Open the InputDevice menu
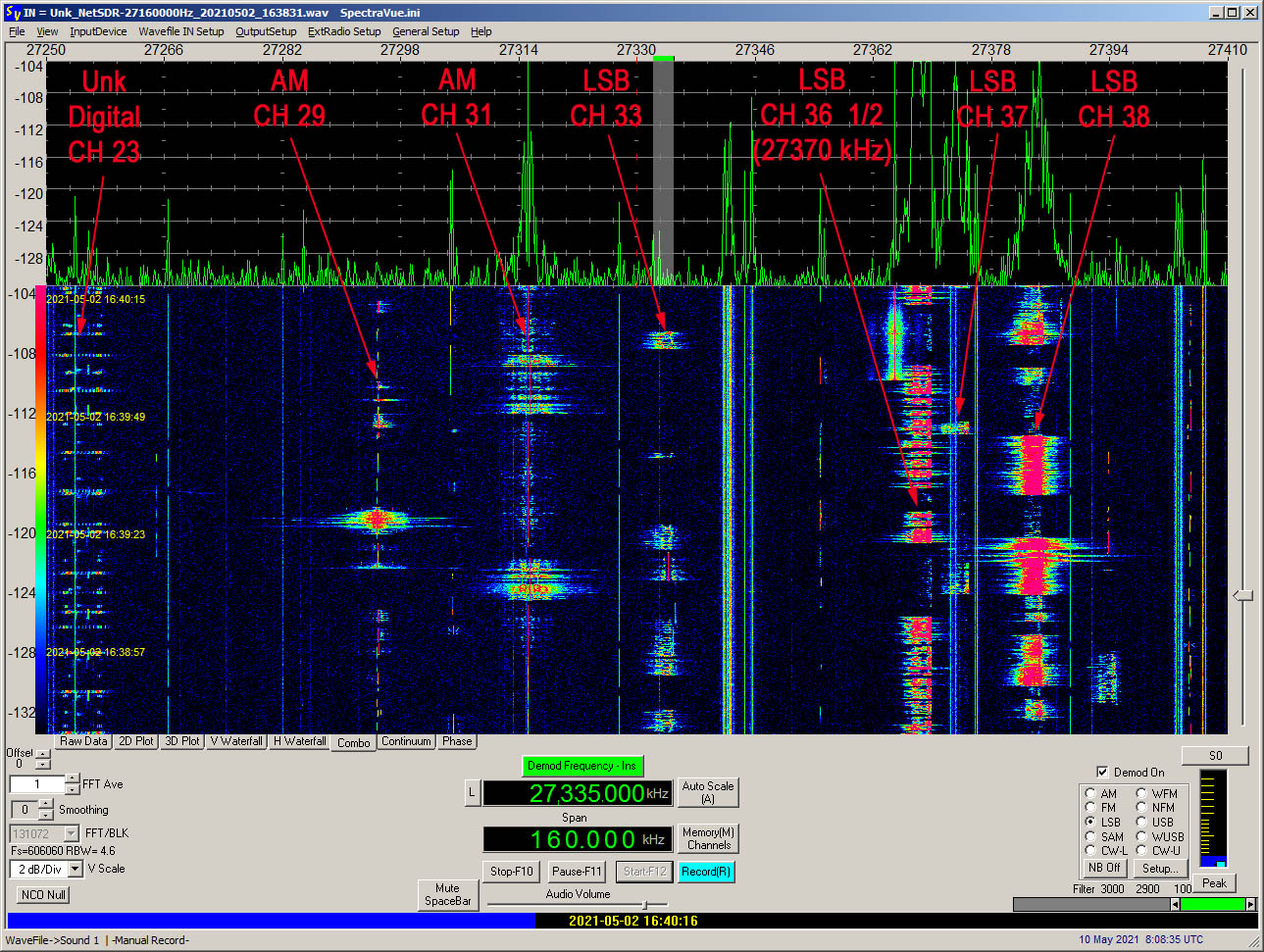Viewport: 1264px width, 952px height. [x=98, y=31]
